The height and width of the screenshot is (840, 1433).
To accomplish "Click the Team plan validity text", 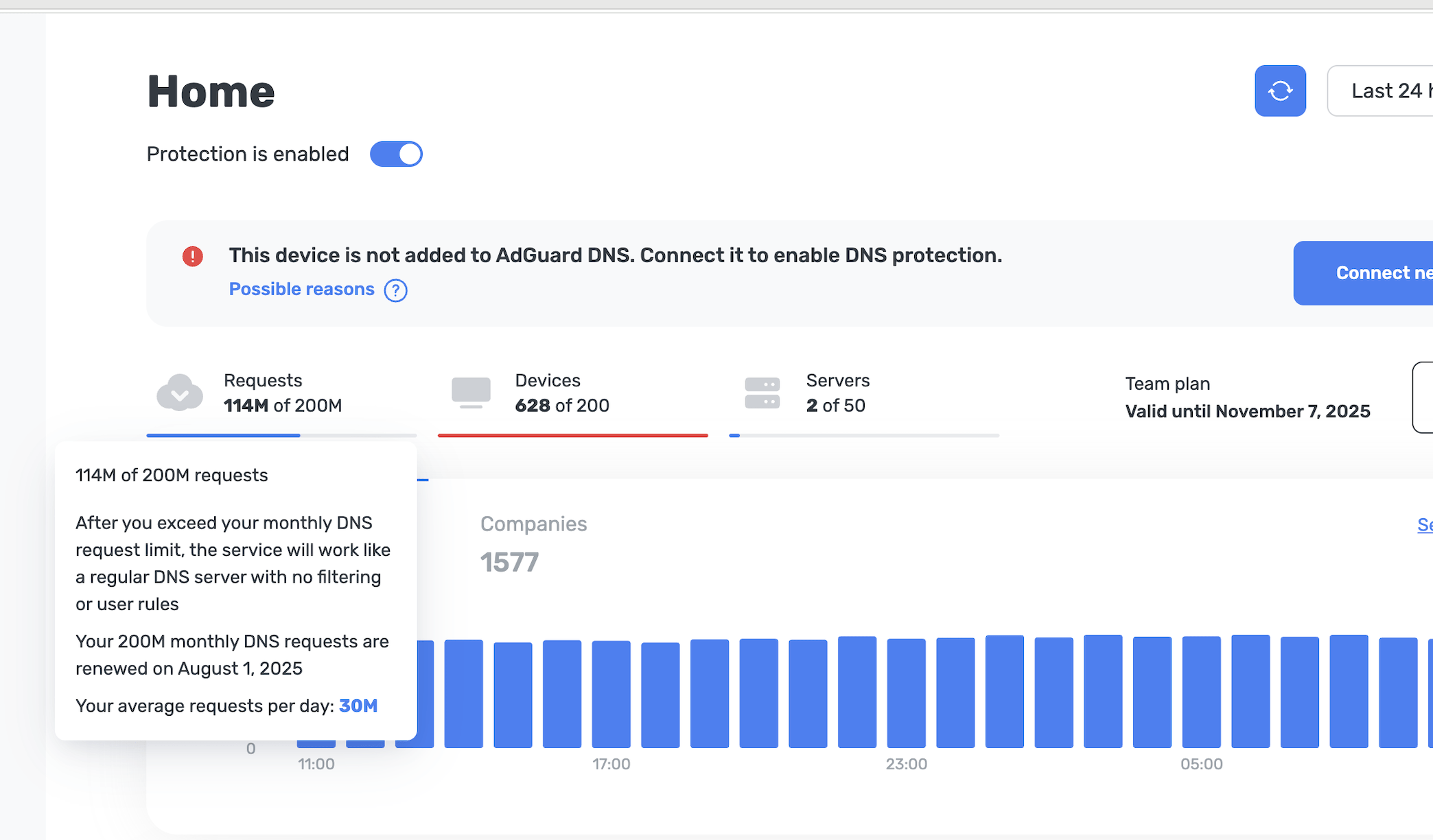I will point(1247,411).
